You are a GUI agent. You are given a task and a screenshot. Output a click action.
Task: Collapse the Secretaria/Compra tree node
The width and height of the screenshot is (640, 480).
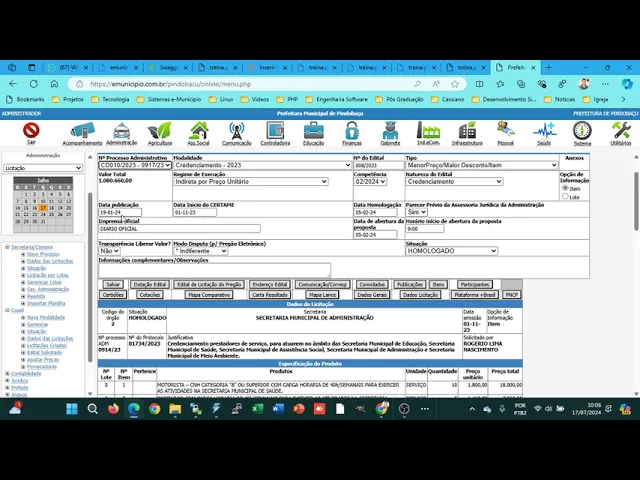pyautogui.click(x=7, y=247)
